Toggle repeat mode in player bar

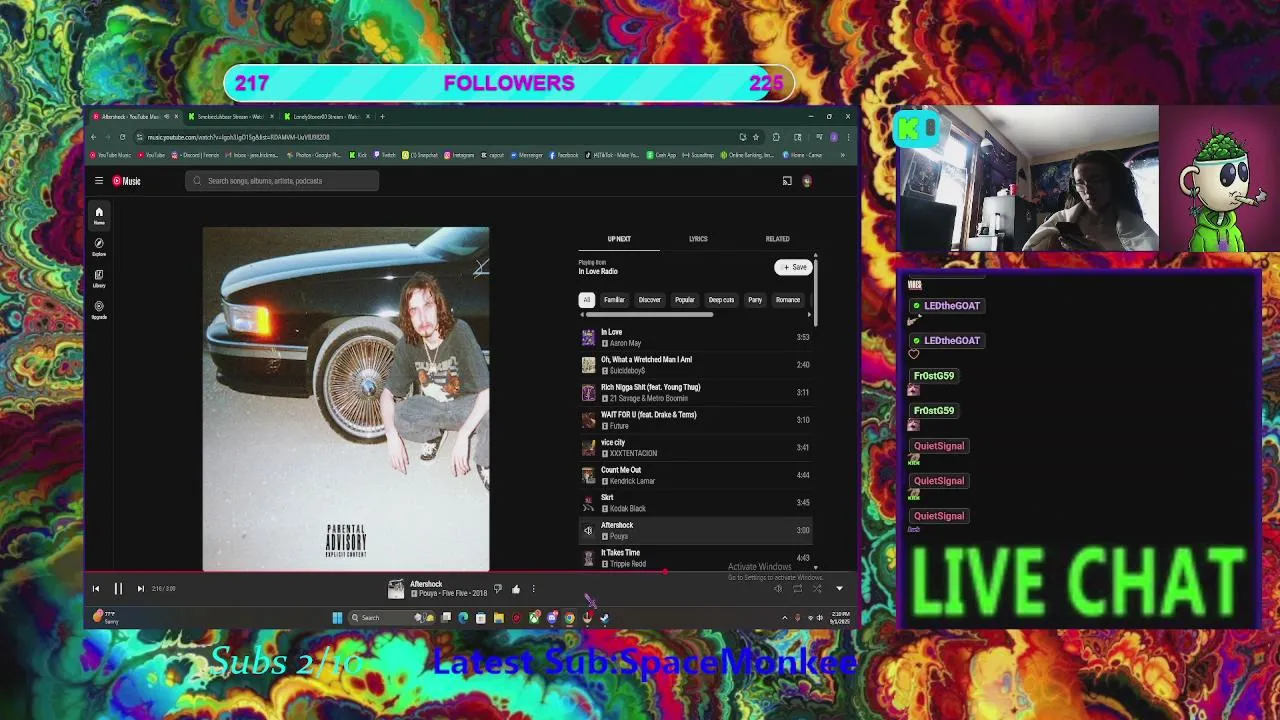[797, 589]
